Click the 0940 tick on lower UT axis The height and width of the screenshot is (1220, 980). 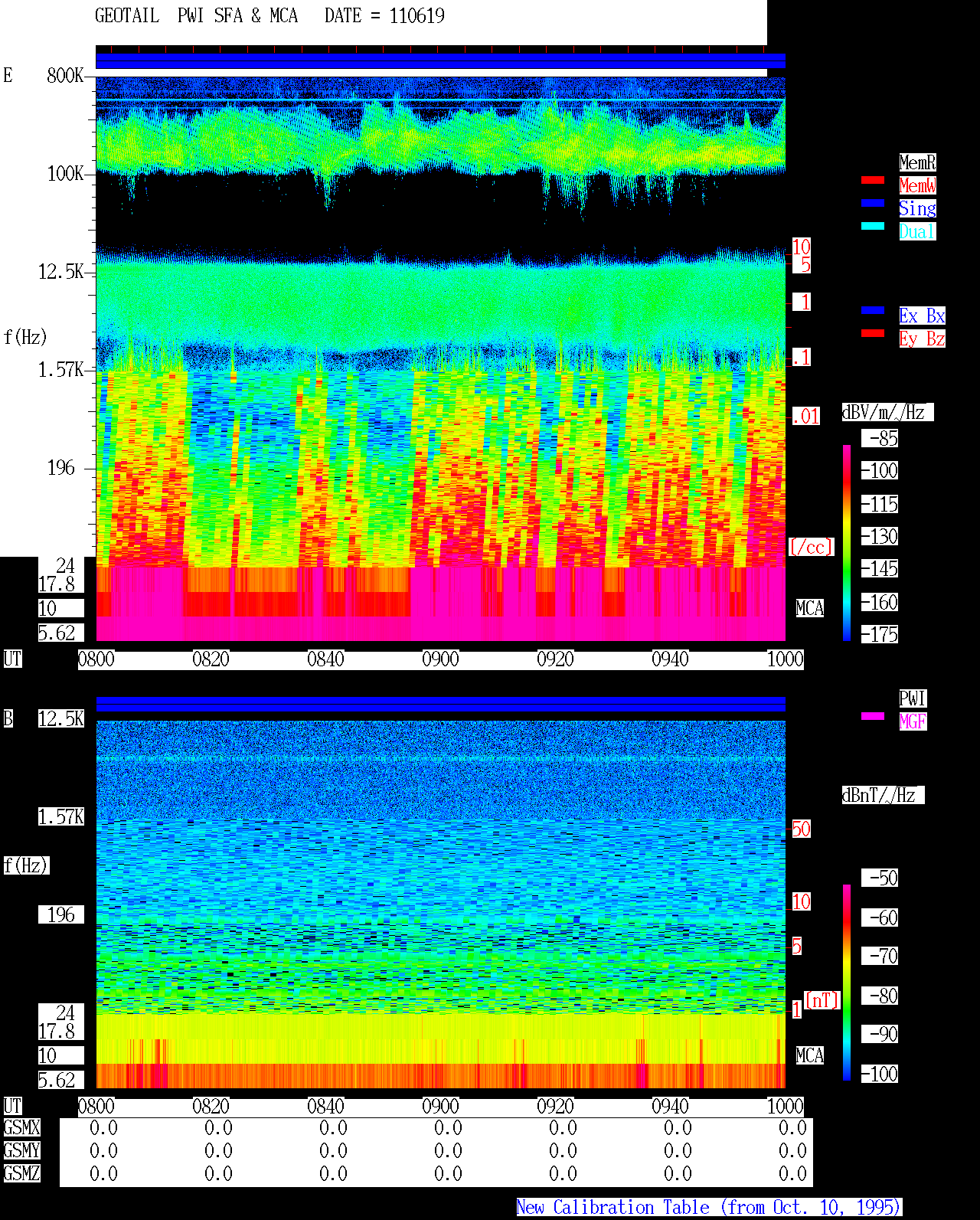coord(670,1107)
